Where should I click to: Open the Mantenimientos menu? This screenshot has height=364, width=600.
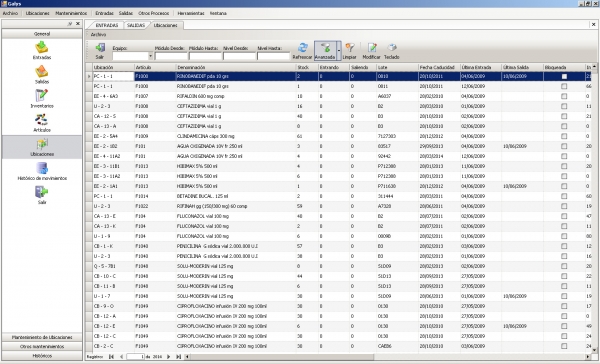tap(71, 13)
